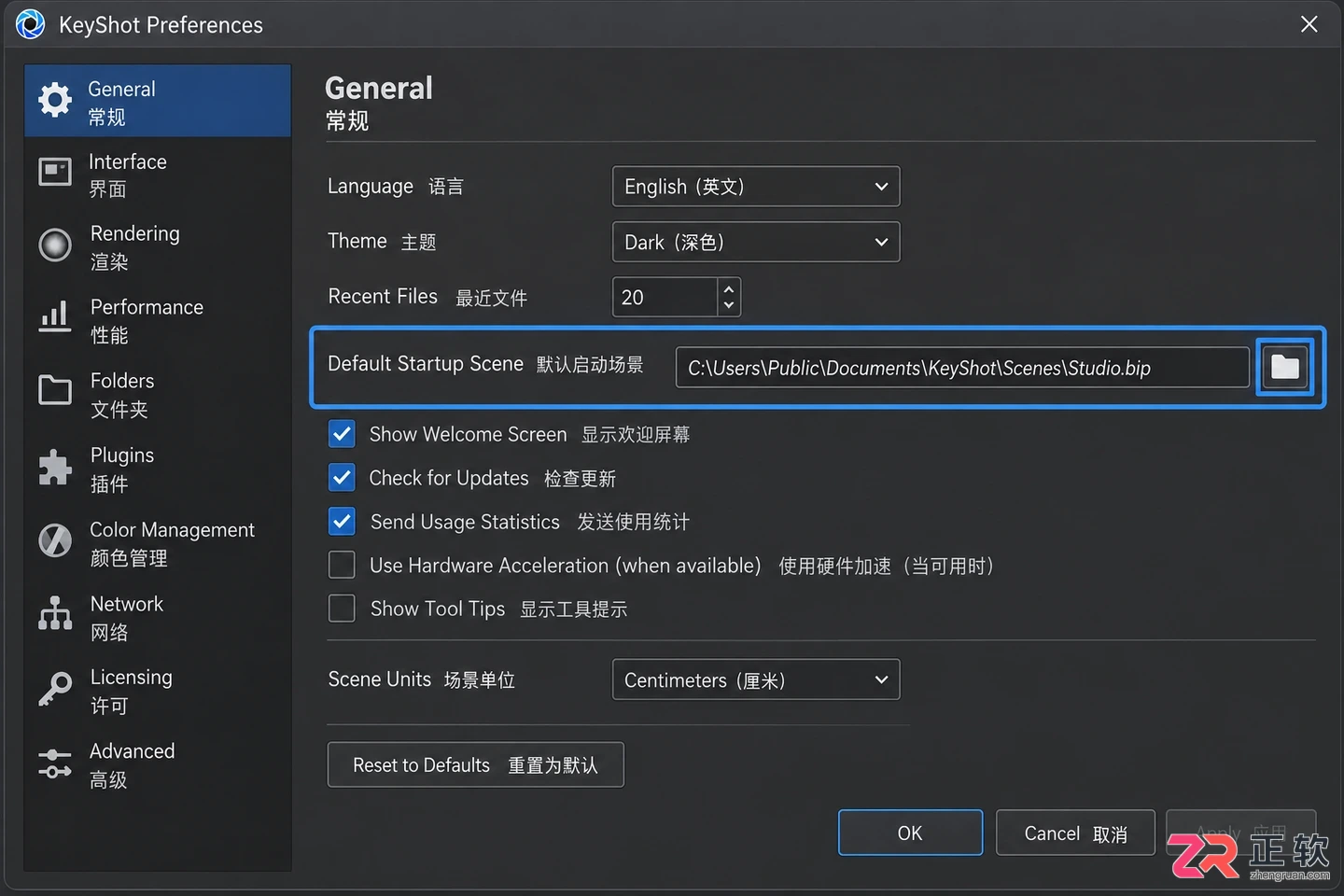Open the Scene Units dropdown

point(756,679)
